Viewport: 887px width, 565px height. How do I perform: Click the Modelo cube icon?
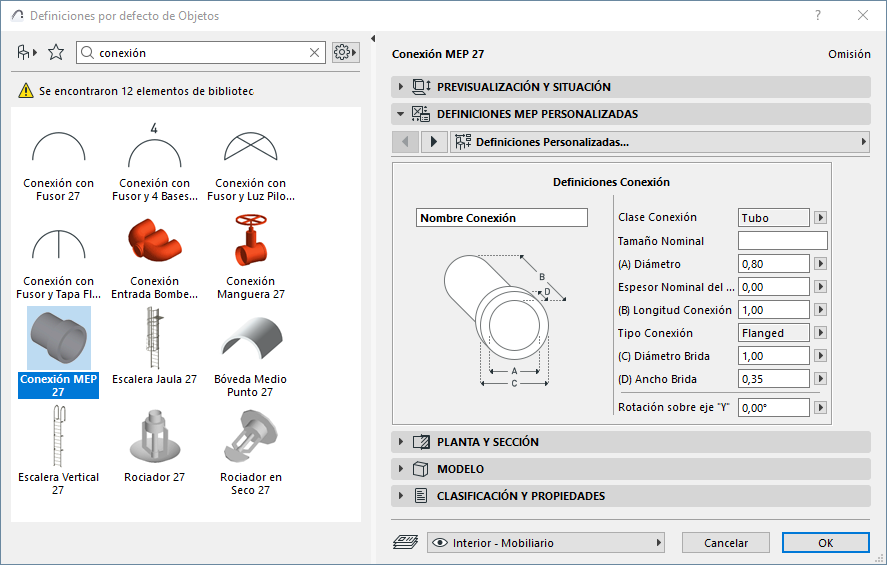click(x=420, y=469)
